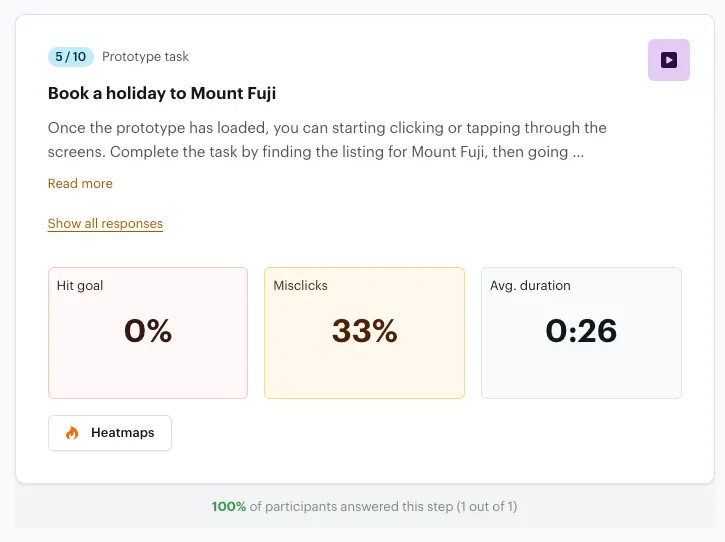Screen dimensions: 725x542
Task: Click the participants answered footer text
Action: (x=385, y=506)
